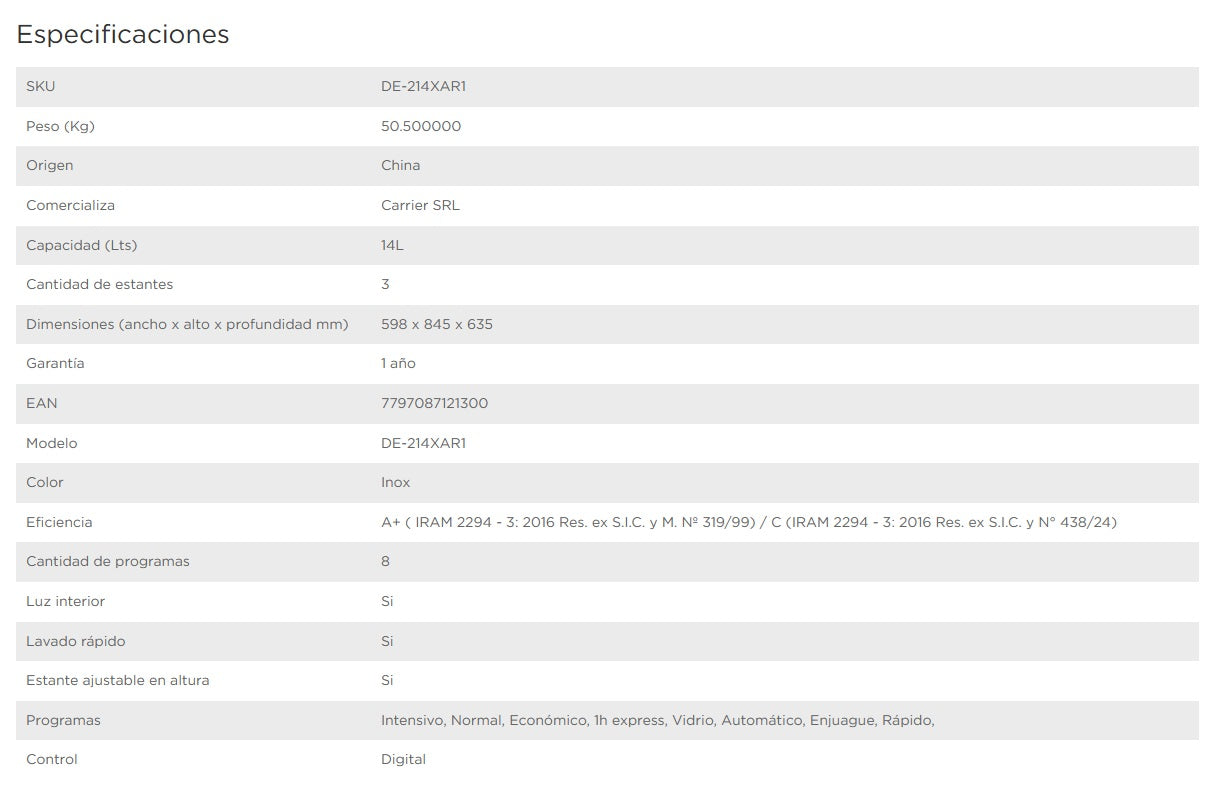Click the Especificaciones heading
Viewport: 1226px width, 794px height.
click(x=123, y=35)
